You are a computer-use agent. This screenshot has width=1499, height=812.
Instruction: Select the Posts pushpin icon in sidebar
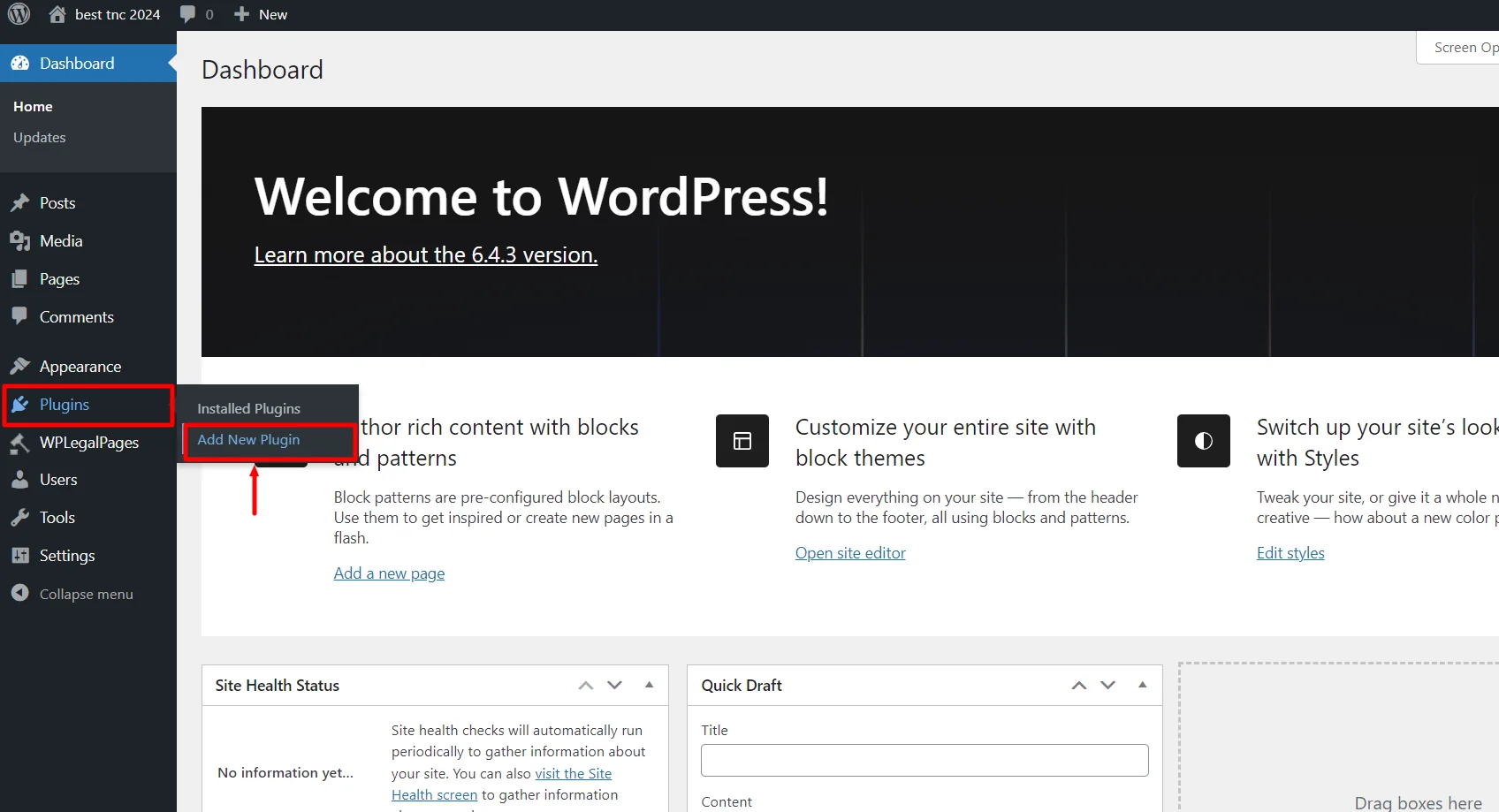click(20, 202)
